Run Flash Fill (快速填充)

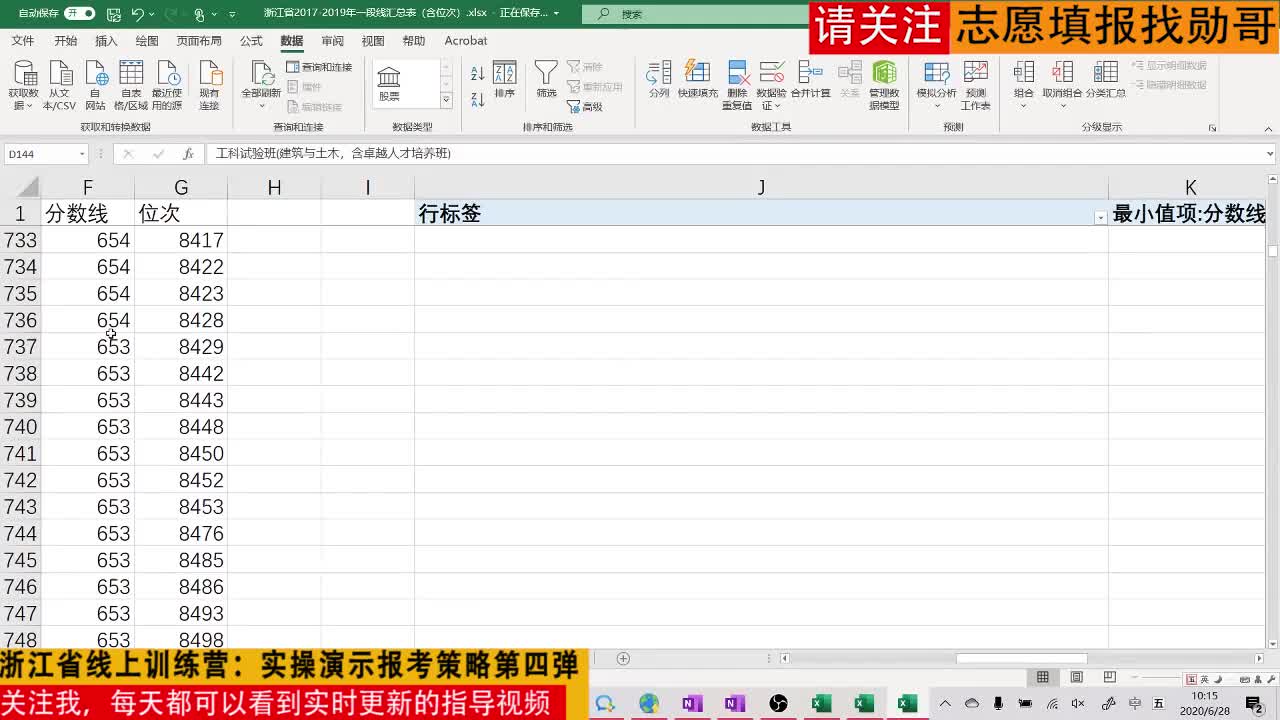point(698,80)
